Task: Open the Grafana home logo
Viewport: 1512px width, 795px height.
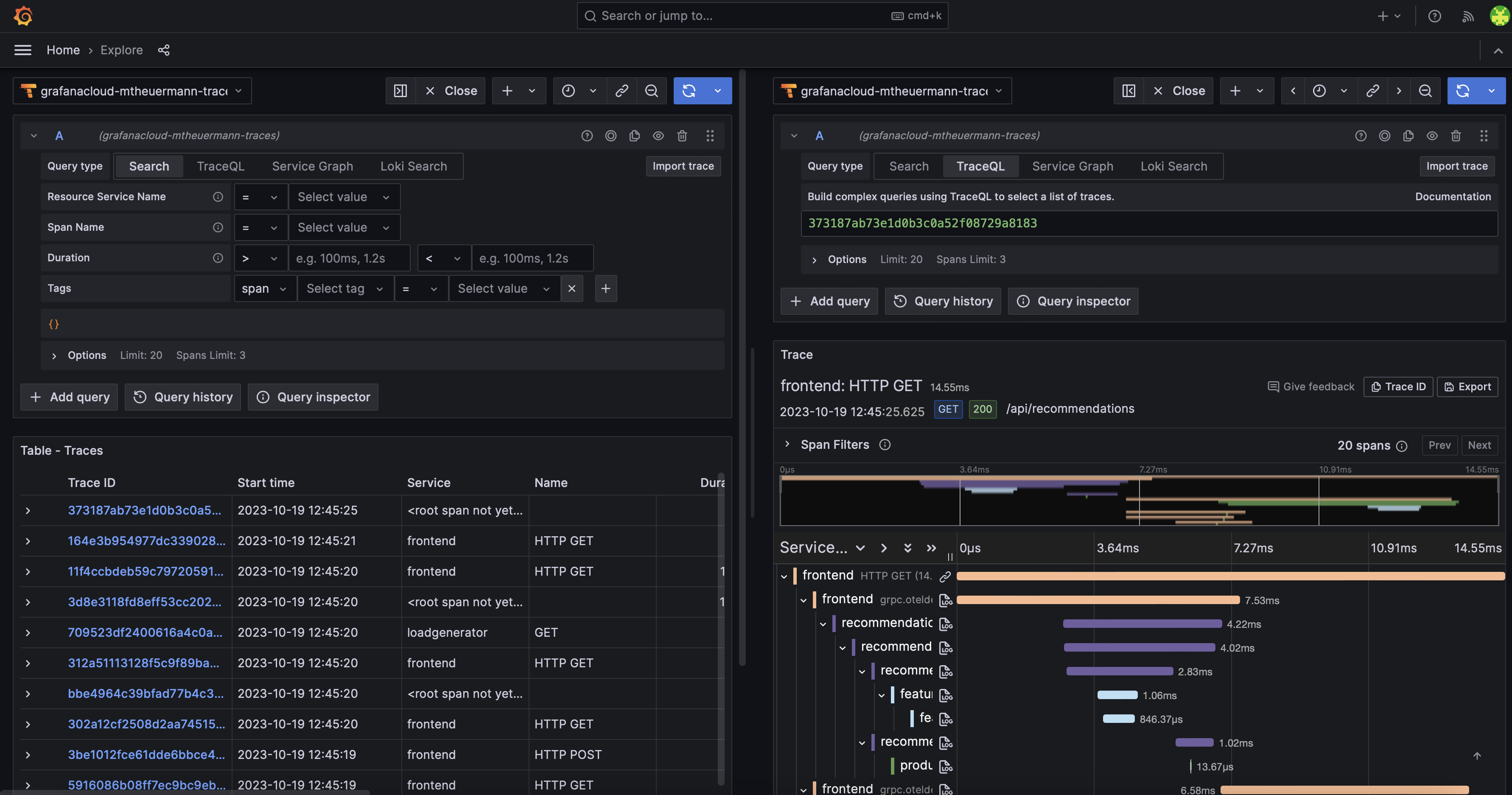Action: click(x=23, y=16)
